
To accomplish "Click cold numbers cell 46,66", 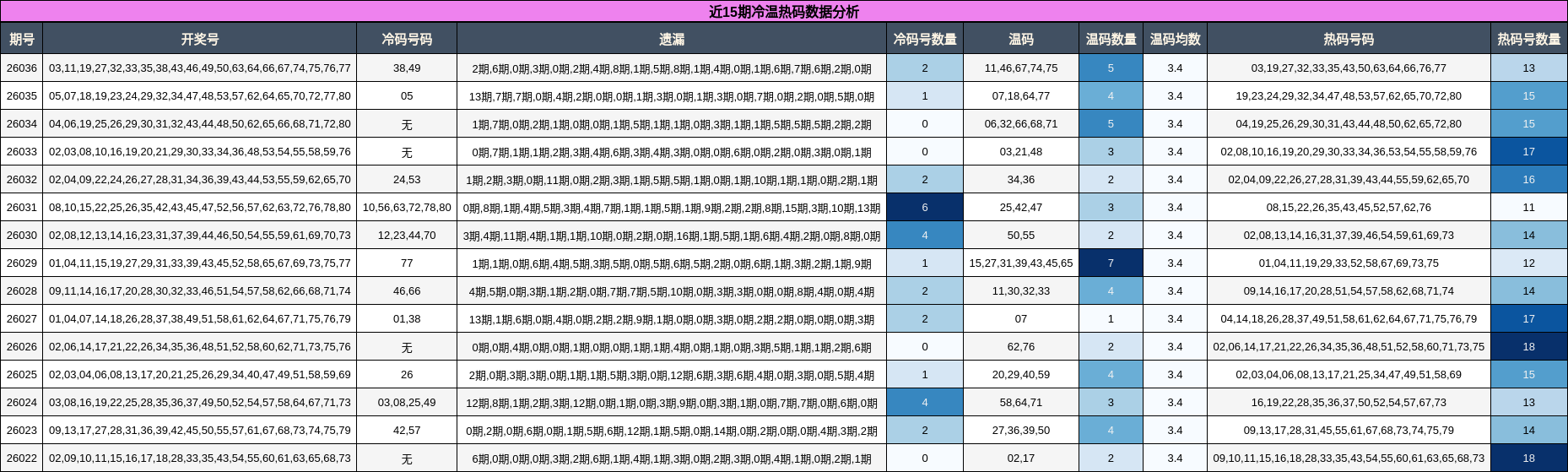I will click(x=407, y=291).
